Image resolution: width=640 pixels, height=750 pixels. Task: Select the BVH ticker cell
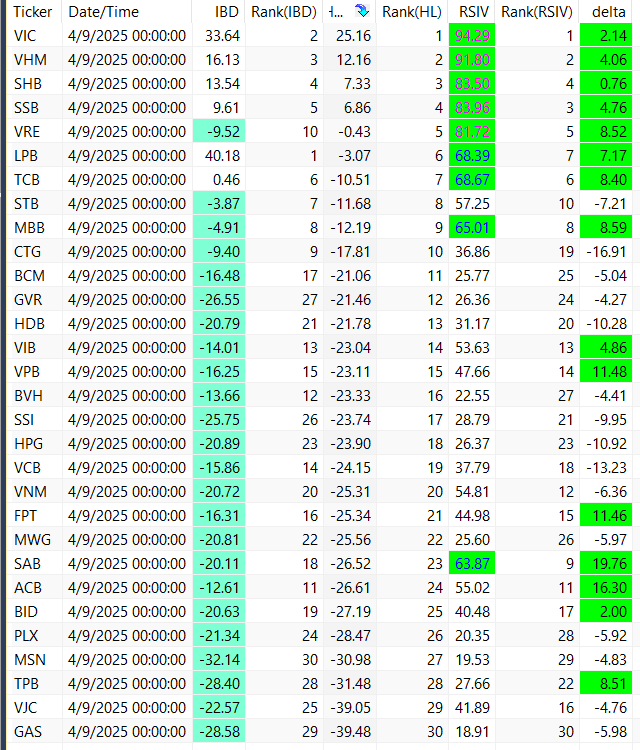(34, 396)
